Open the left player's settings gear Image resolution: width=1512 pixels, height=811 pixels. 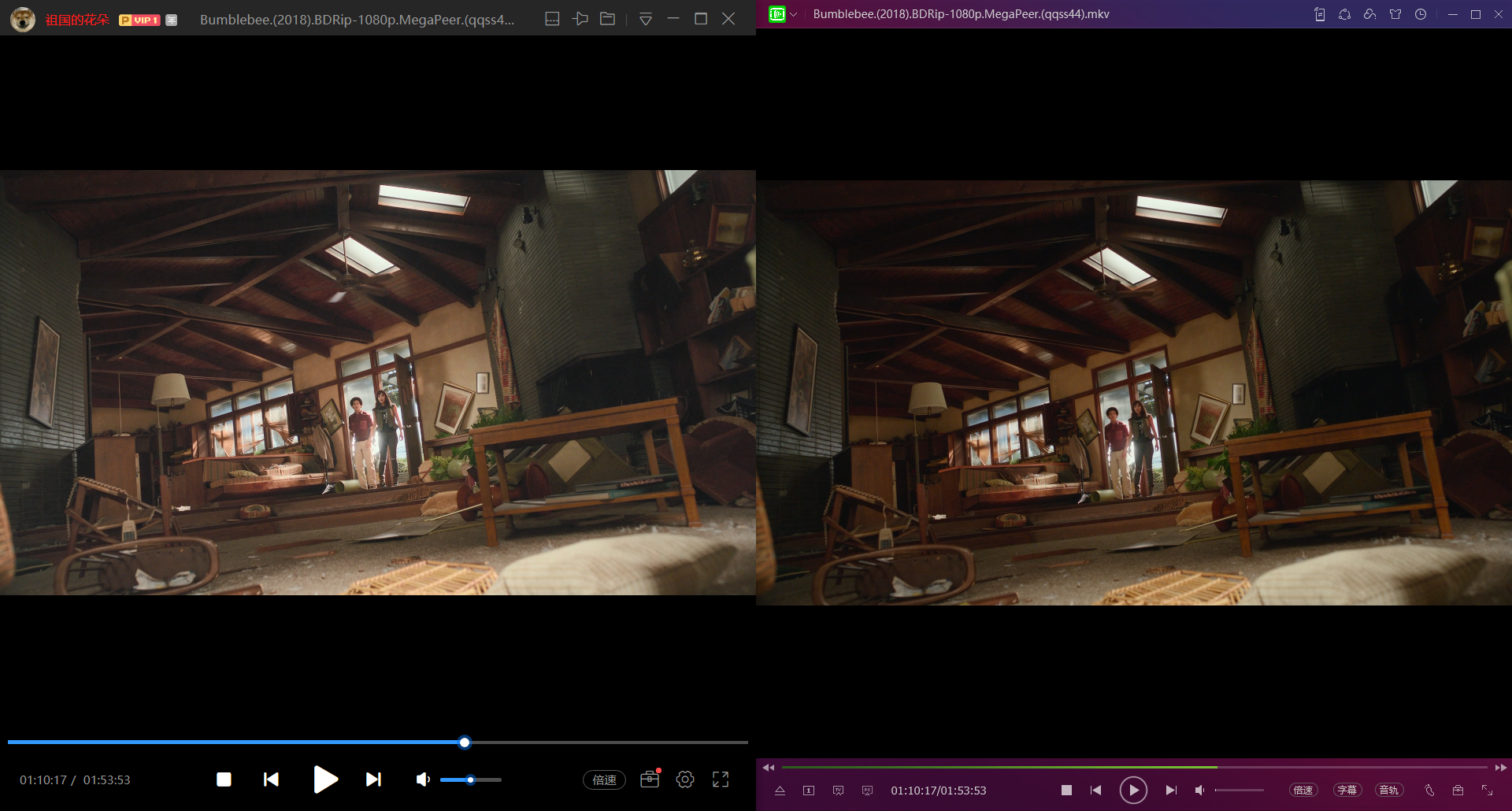(685, 780)
